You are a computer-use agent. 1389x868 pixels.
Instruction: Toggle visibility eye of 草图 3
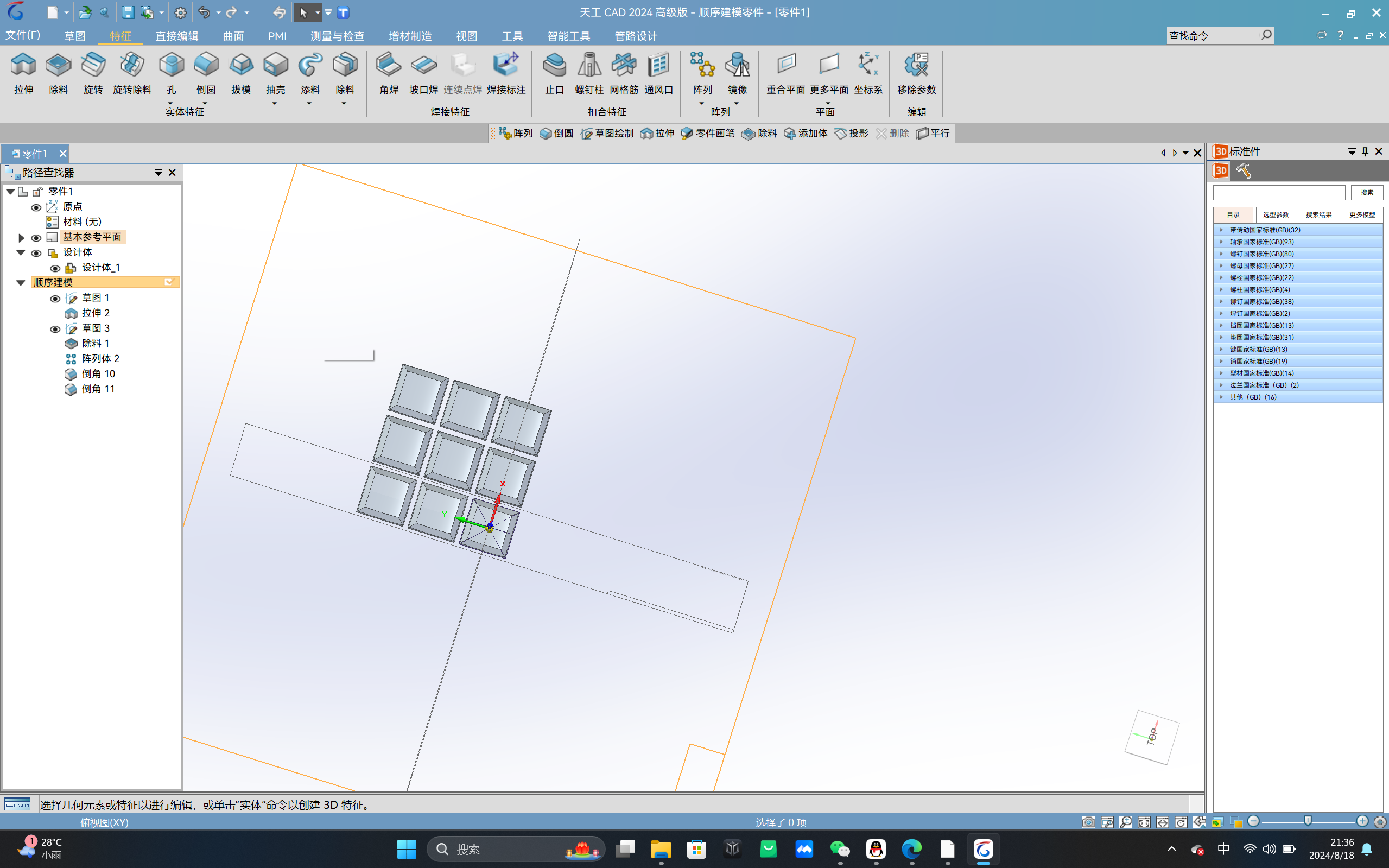[x=55, y=329]
